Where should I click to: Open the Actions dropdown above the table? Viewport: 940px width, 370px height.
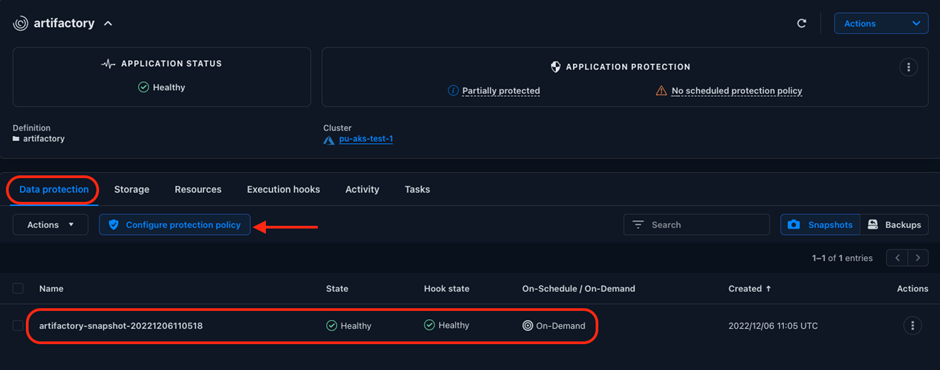tap(50, 225)
